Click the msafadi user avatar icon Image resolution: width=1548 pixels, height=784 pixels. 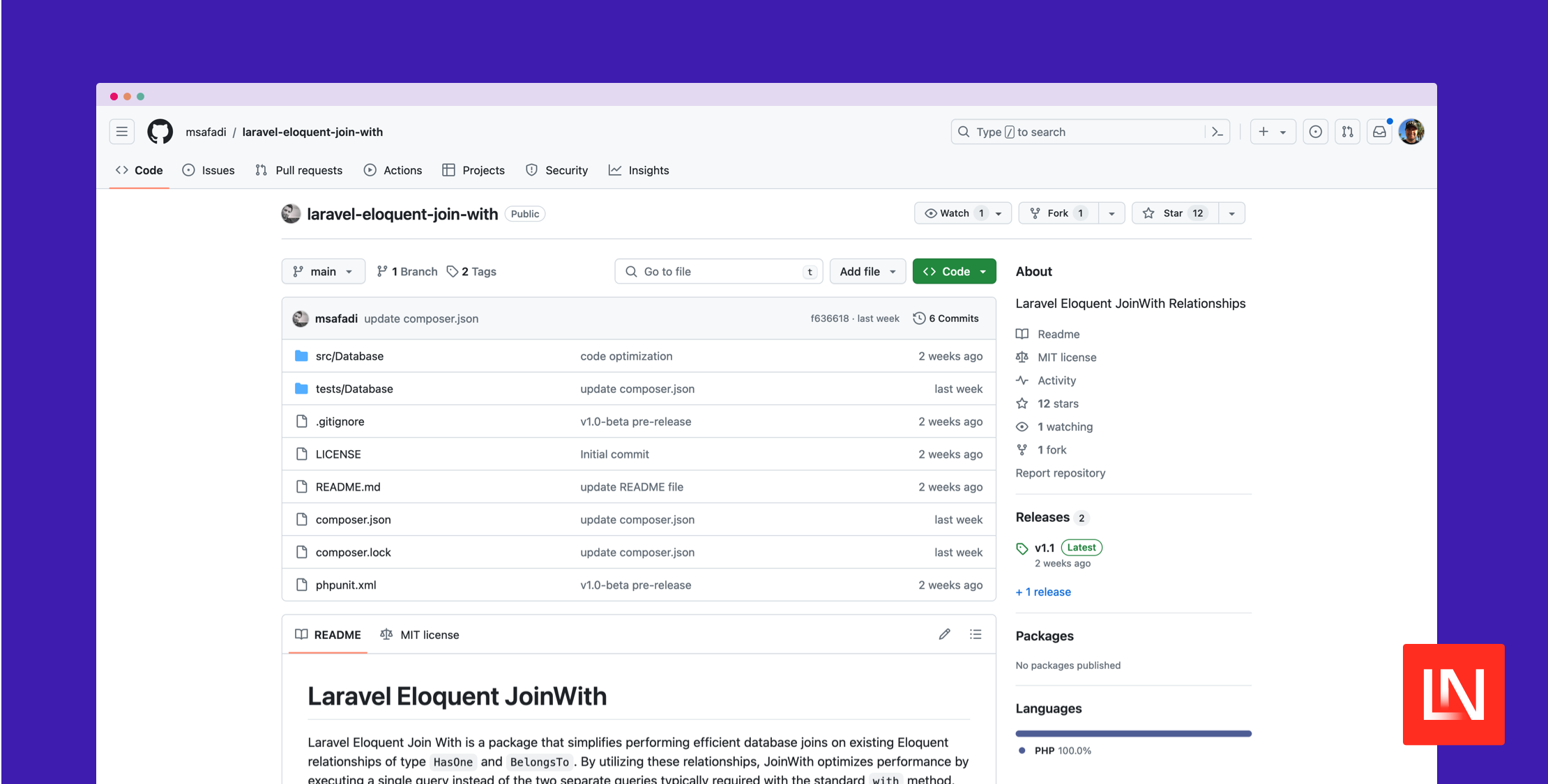coord(300,318)
